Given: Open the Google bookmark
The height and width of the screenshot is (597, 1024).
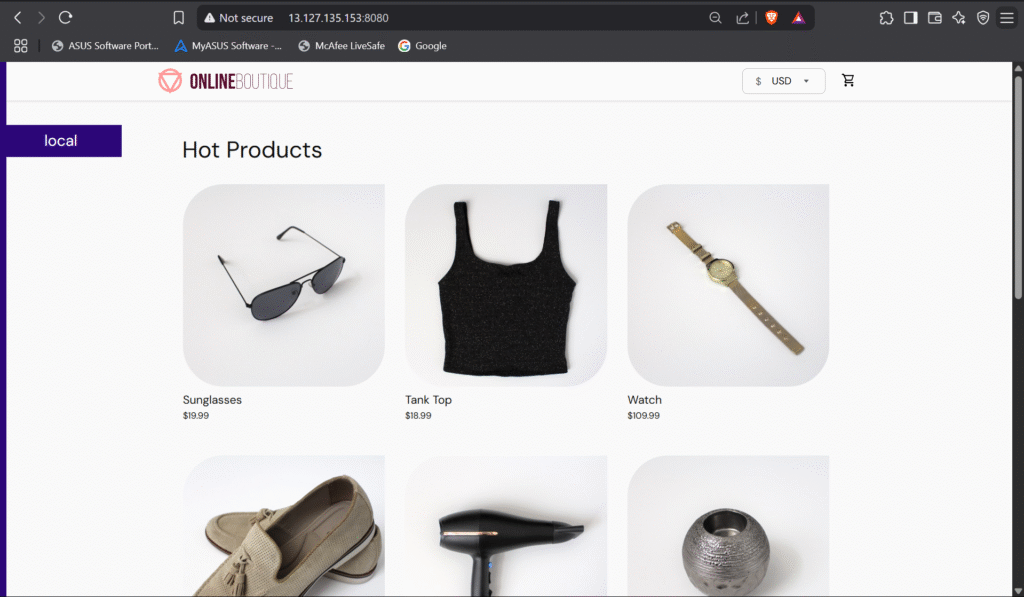Looking at the screenshot, I should pos(423,46).
